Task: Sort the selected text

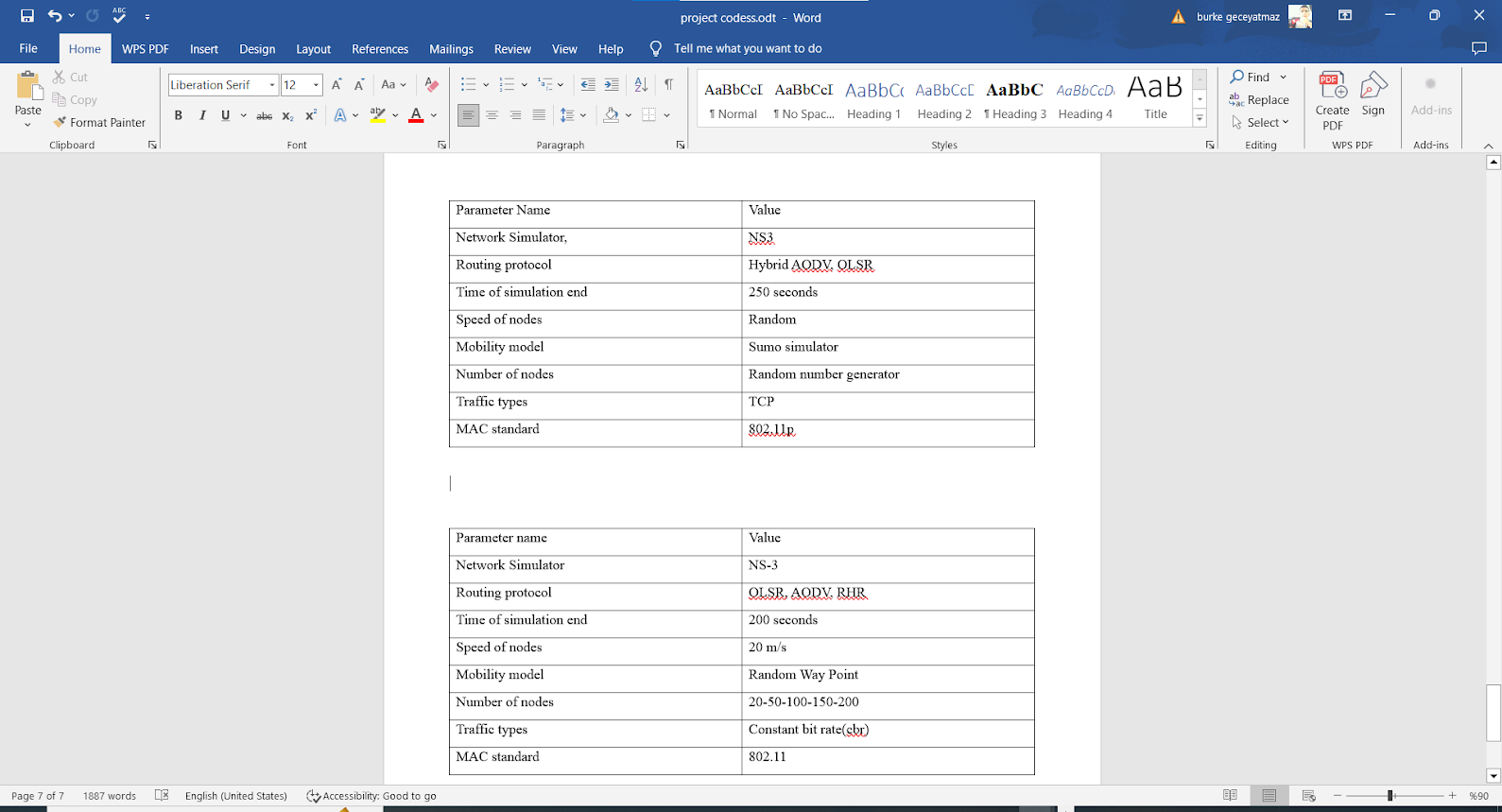Action: point(641,85)
